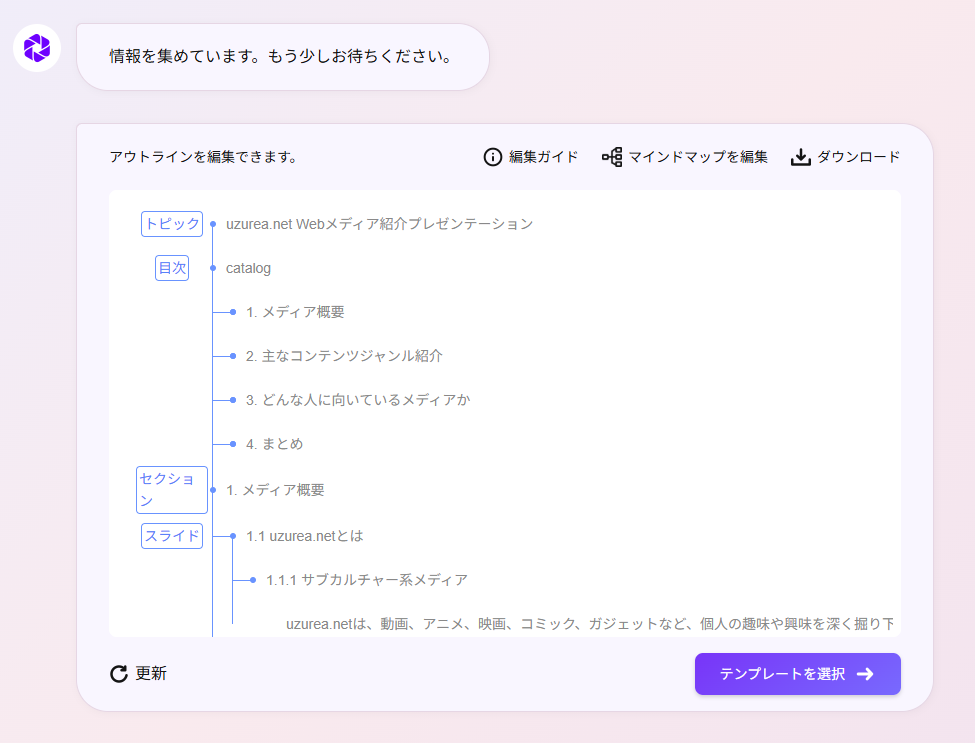Viewport: 975px width, 743px height.
Task: Click the download tray icon
Action: (800, 157)
